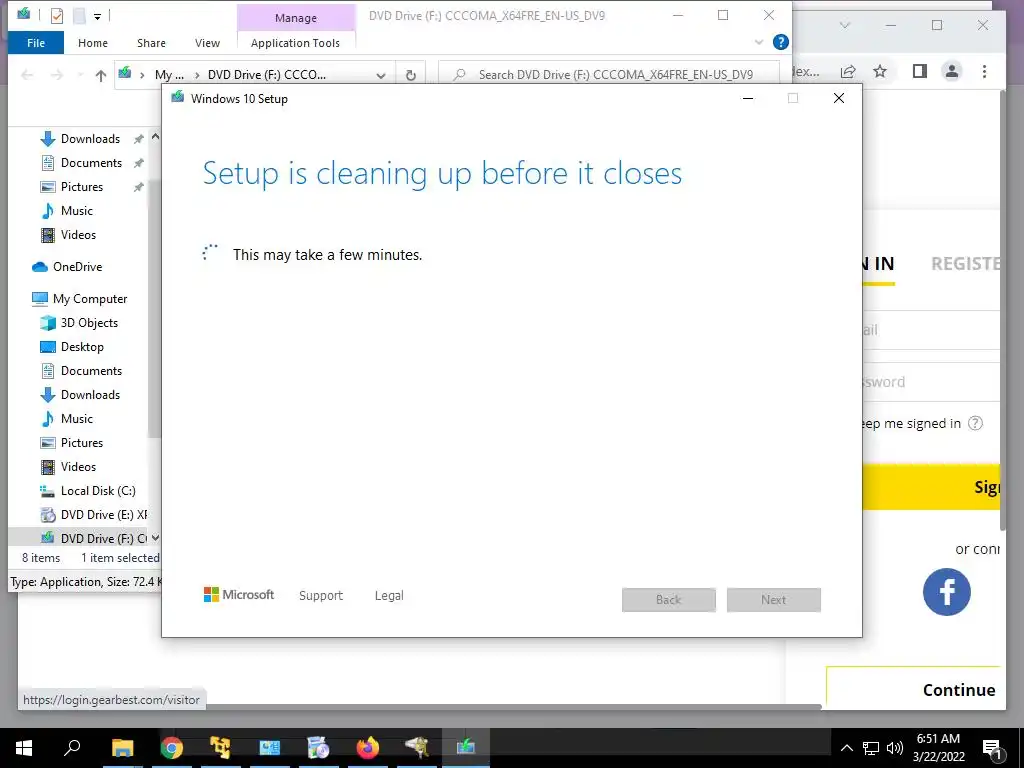1024x768 pixels.
Task: Open the Chrome tab search chevron
Action: (x=844, y=25)
